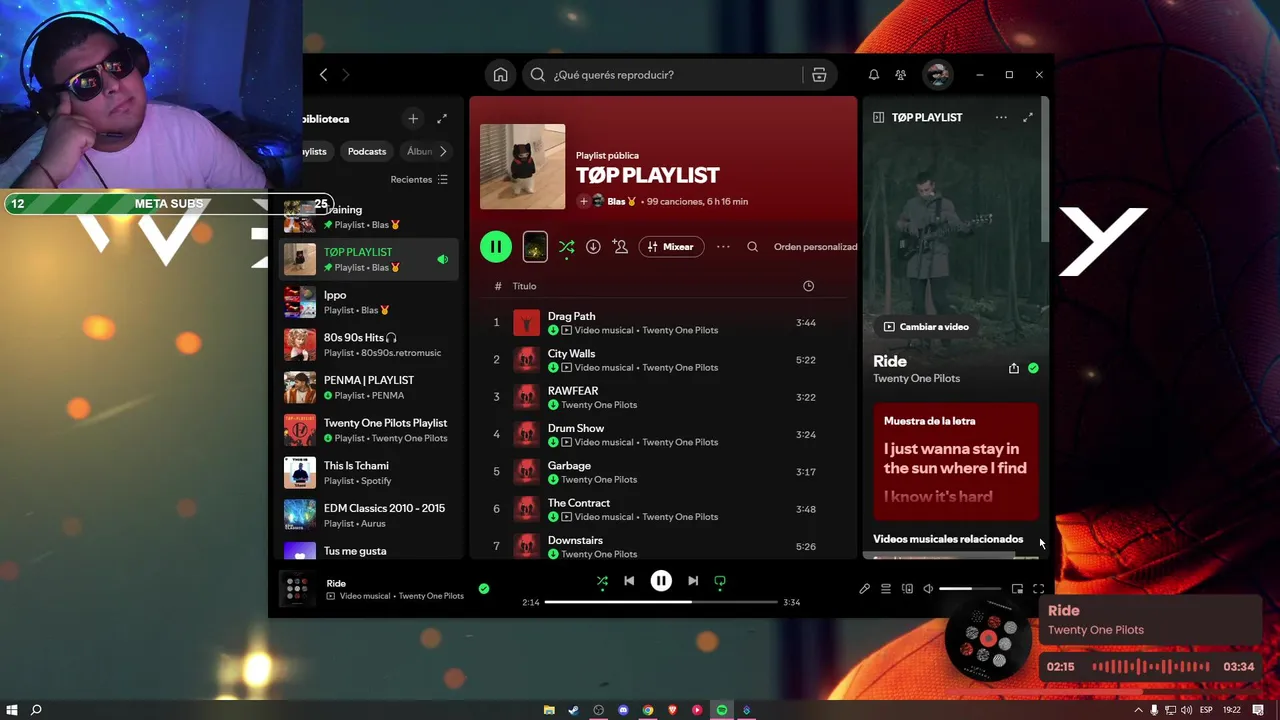Pause playback in player bar

point(661,581)
